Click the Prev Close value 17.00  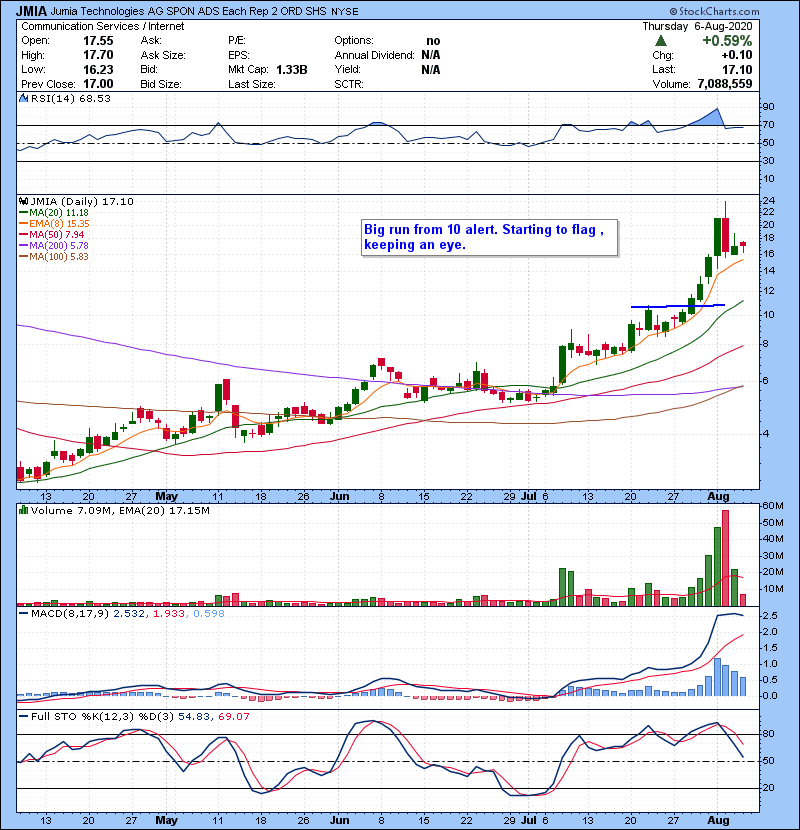[x=98, y=84]
